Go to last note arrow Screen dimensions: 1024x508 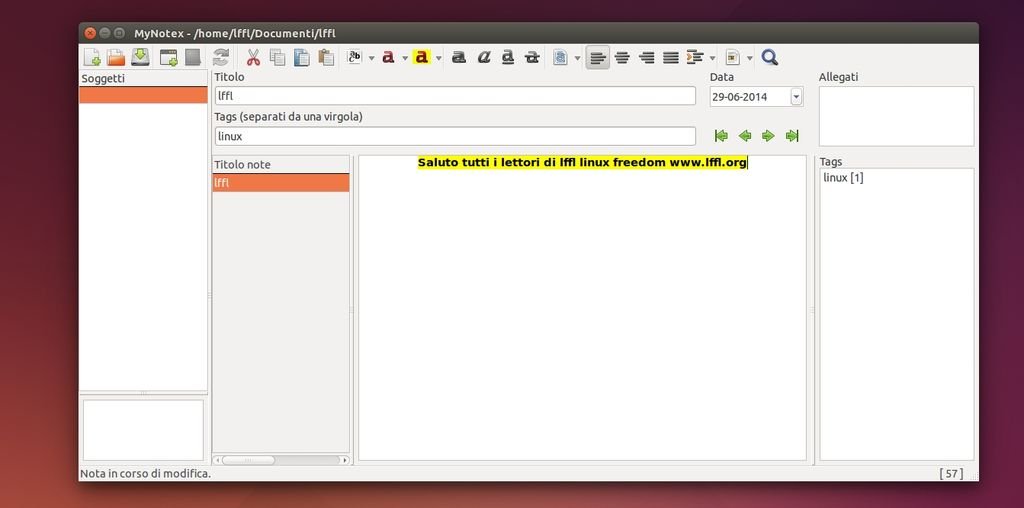pyautogui.click(x=792, y=136)
